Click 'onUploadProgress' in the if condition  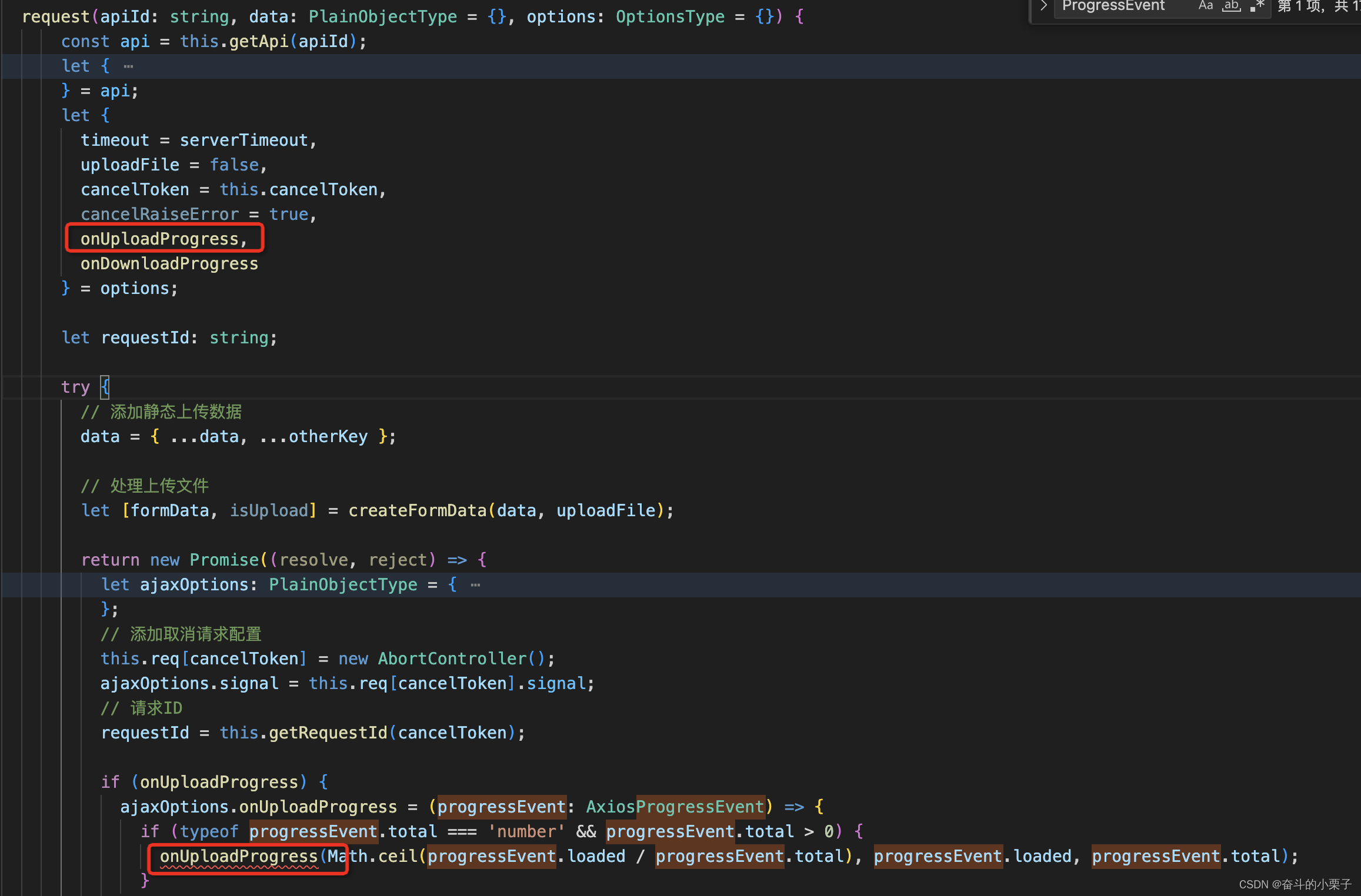[219, 783]
